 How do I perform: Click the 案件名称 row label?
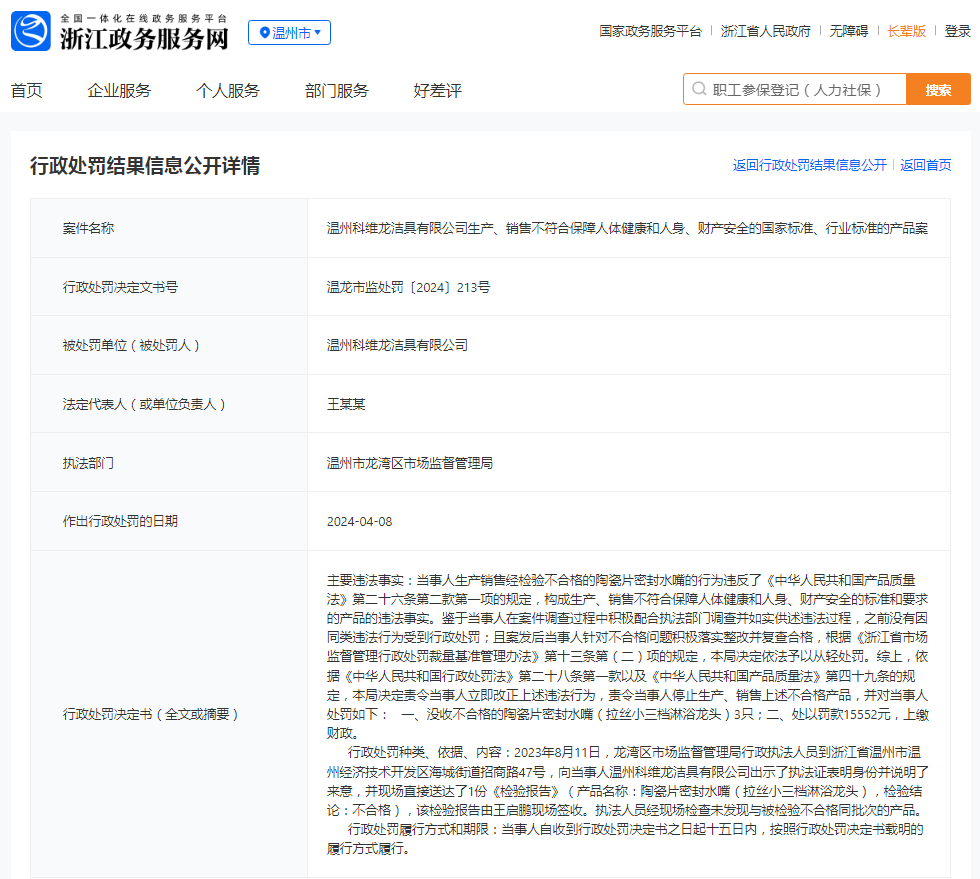tap(88, 228)
